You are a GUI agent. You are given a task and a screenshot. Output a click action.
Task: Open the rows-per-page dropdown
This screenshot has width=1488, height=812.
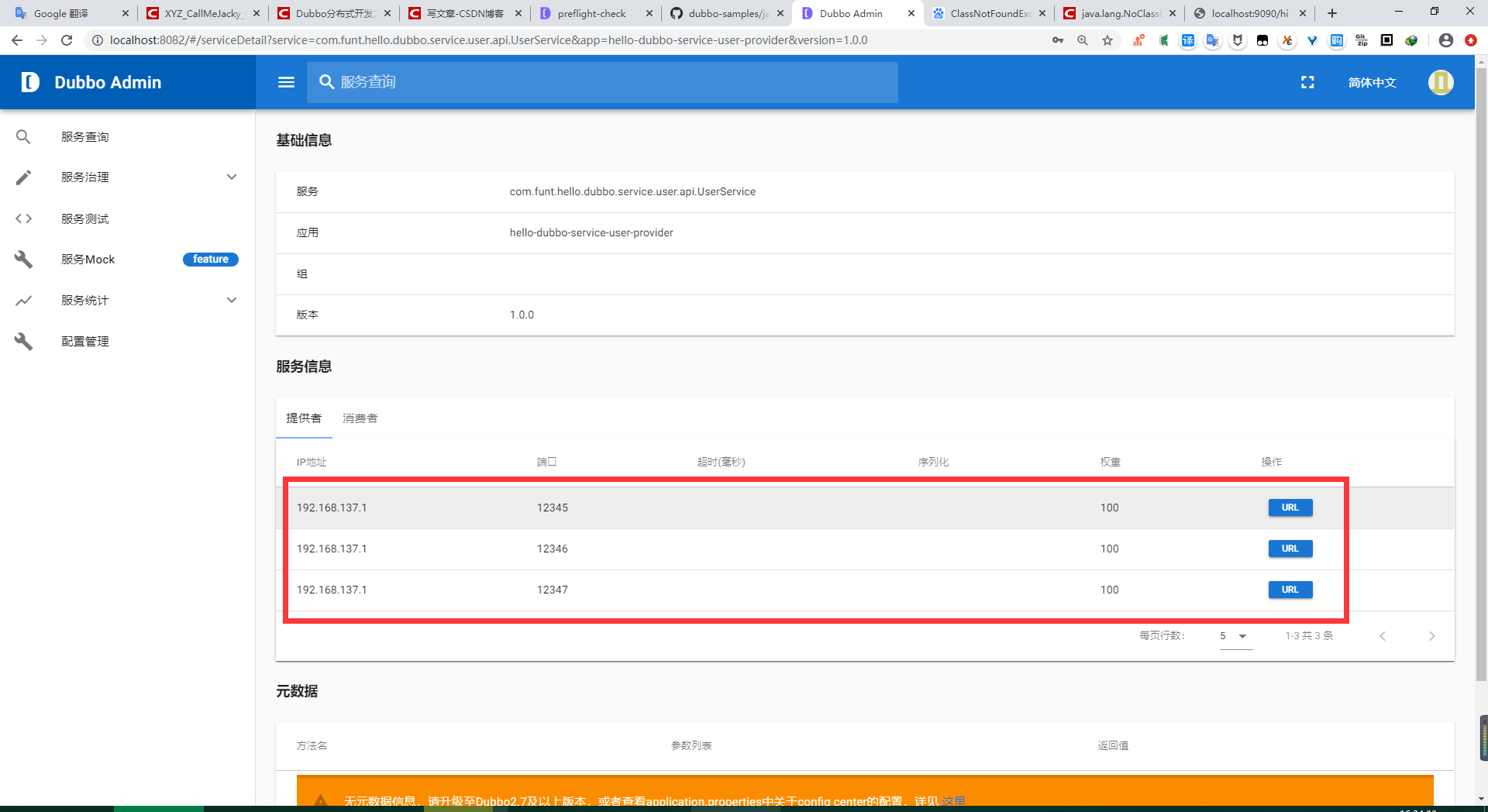(x=1236, y=636)
